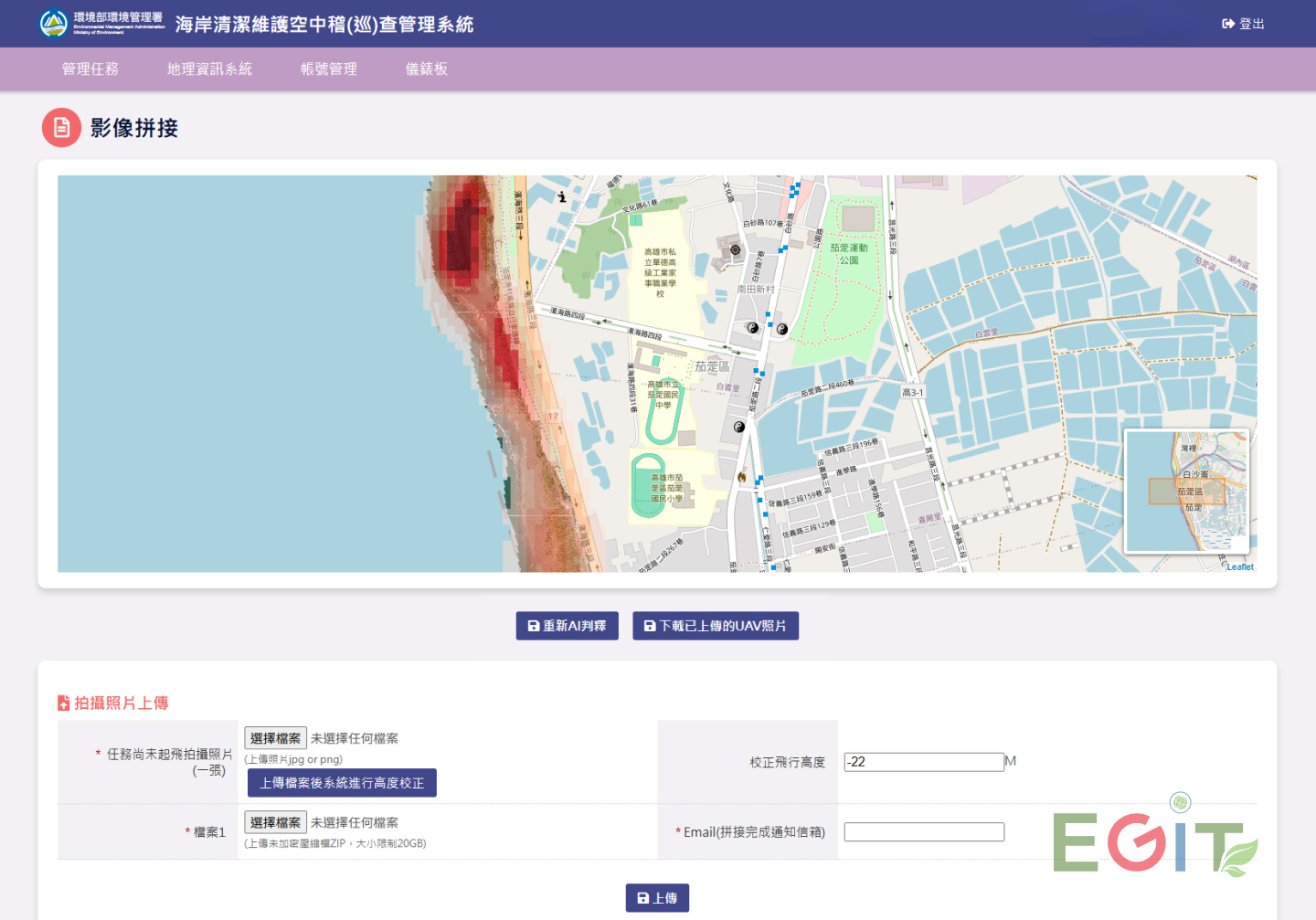Click the 茄萣區 district label on map
This screenshot has height=920, width=1316.
point(712,366)
